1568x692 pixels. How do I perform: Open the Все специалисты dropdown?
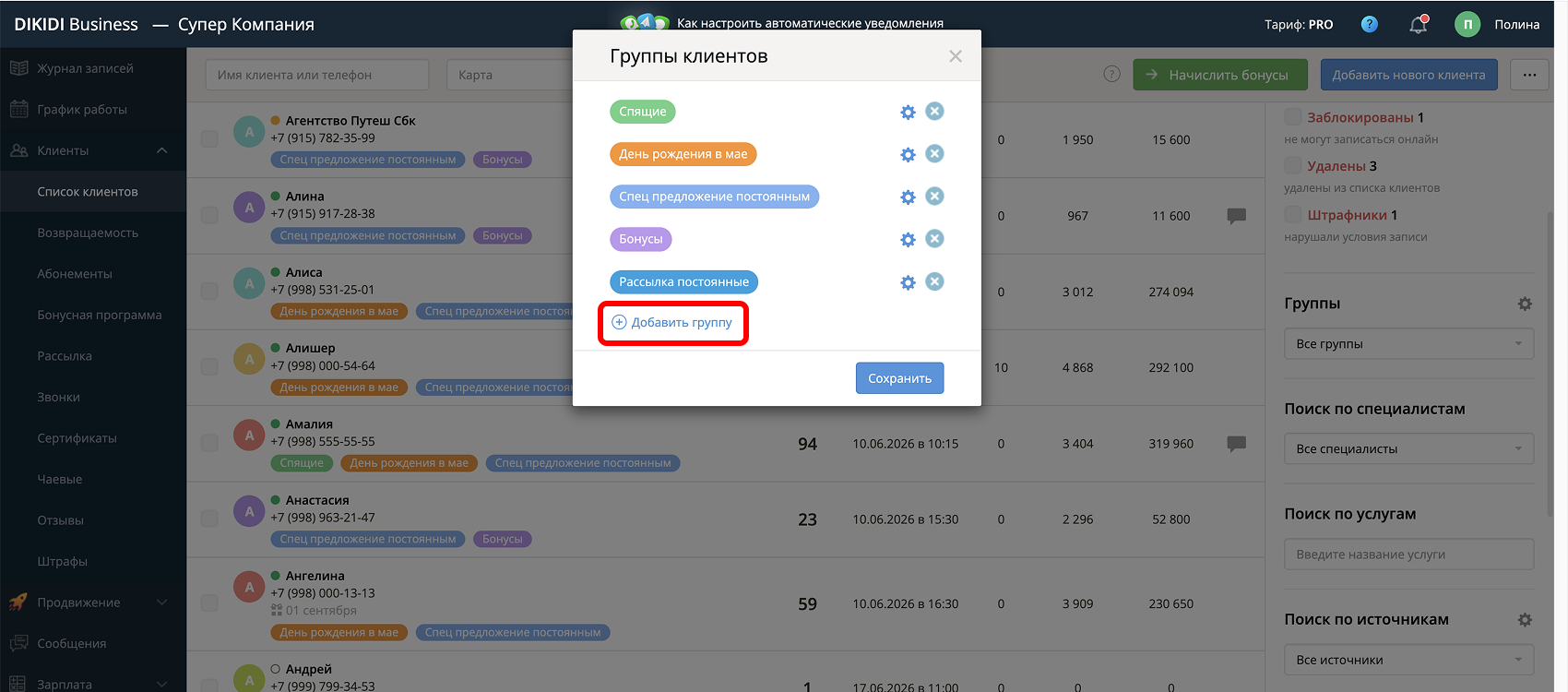[x=1408, y=449]
